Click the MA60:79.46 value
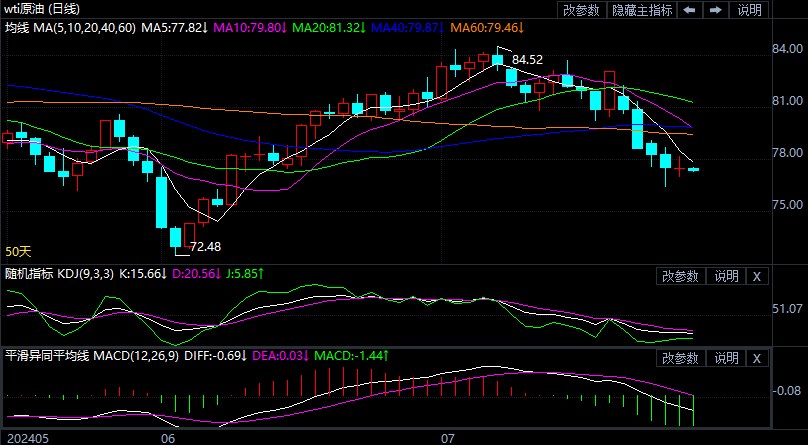Screen dimensions: 808x445 (487, 28)
